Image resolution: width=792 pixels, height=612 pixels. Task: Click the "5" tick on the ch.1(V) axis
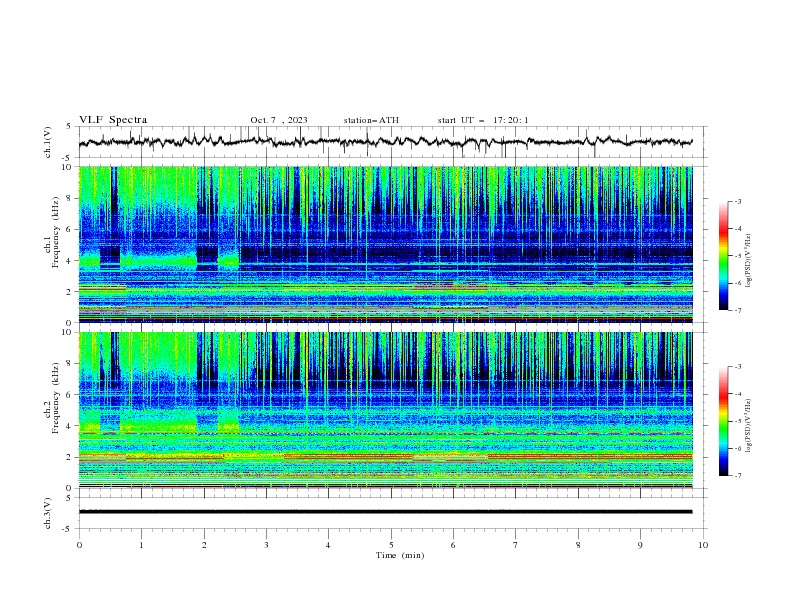pos(69,127)
